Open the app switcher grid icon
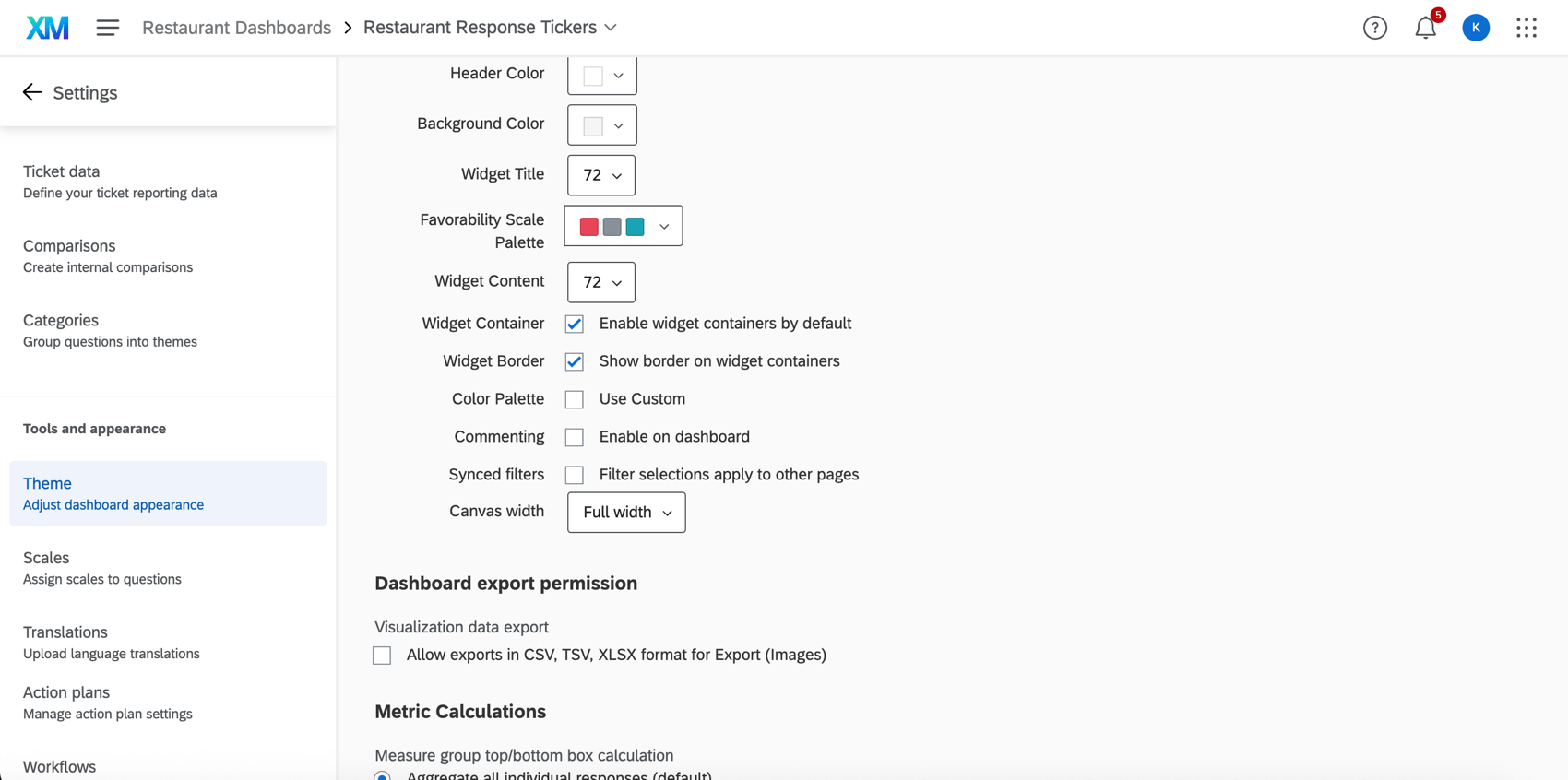This screenshot has width=1568, height=780. 1526,28
